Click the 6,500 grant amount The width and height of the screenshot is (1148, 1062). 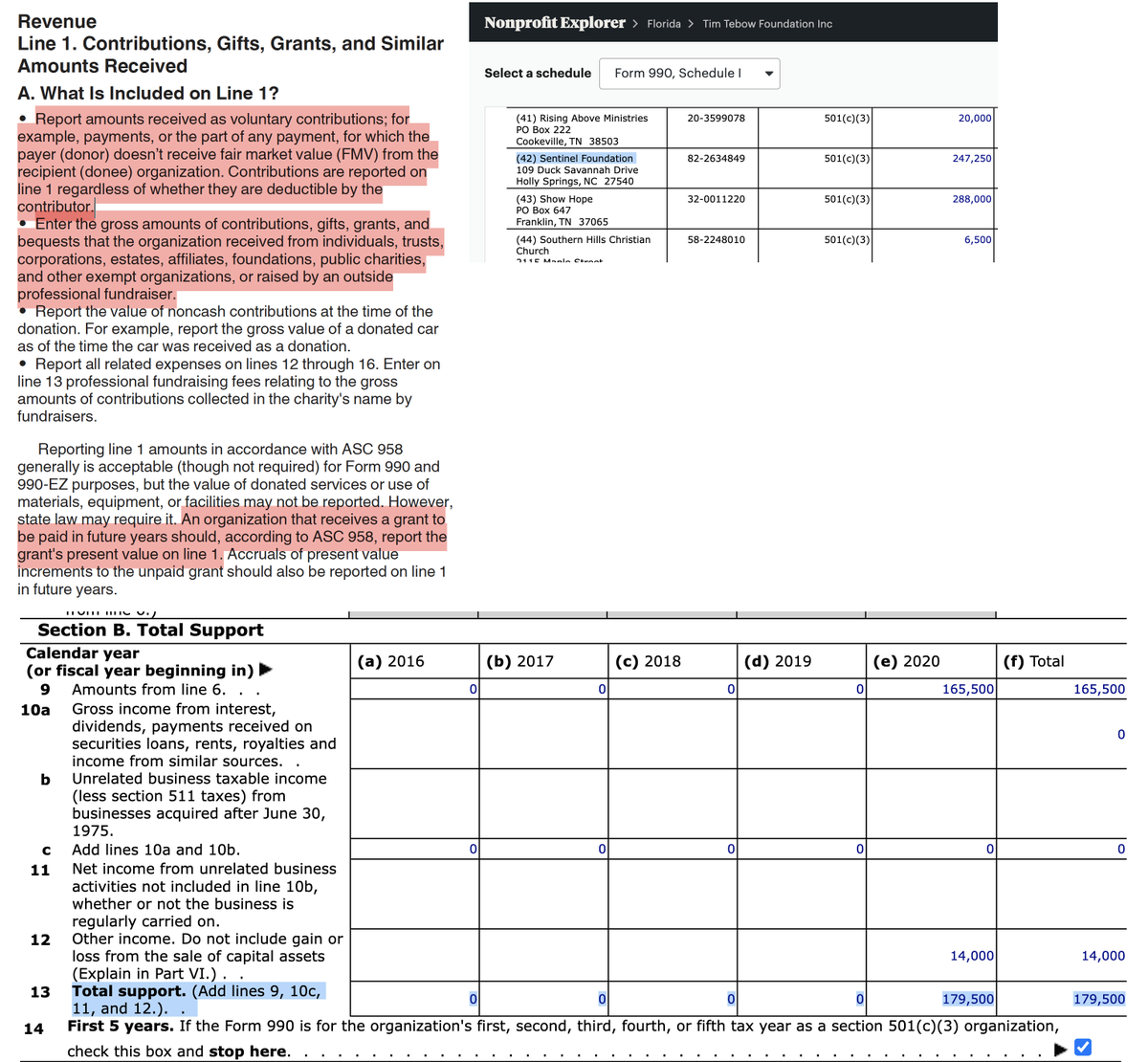(x=978, y=239)
